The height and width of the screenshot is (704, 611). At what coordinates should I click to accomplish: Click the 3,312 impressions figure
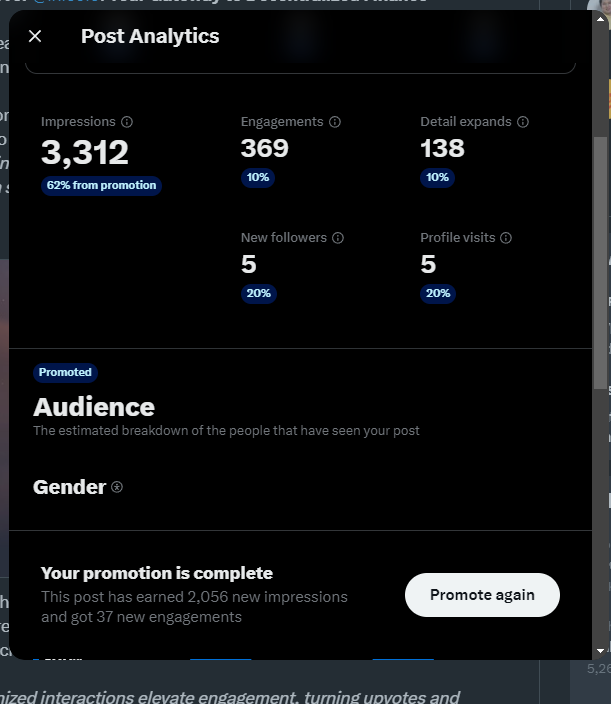tap(85, 153)
